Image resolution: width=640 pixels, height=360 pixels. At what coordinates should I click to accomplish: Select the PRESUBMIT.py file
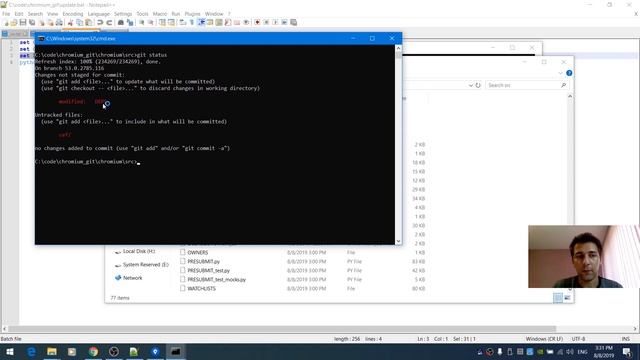pos(204,262)
